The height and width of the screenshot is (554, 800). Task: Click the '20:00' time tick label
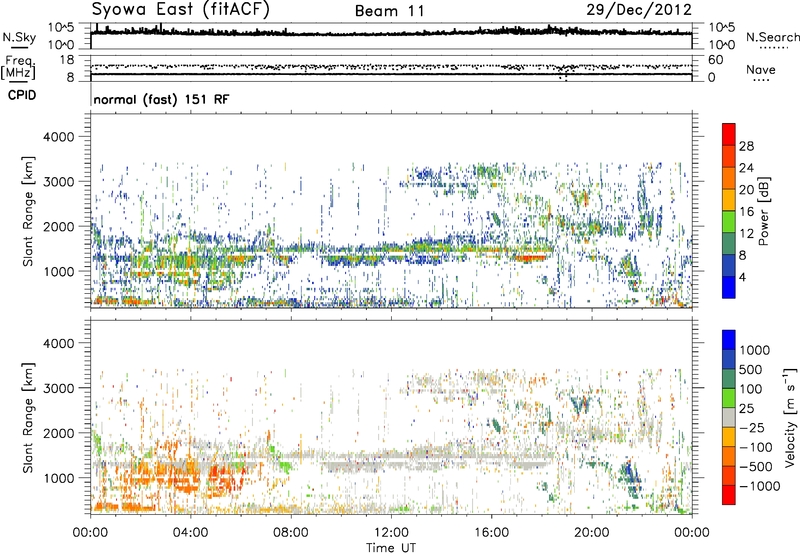[x=591, y=533]
